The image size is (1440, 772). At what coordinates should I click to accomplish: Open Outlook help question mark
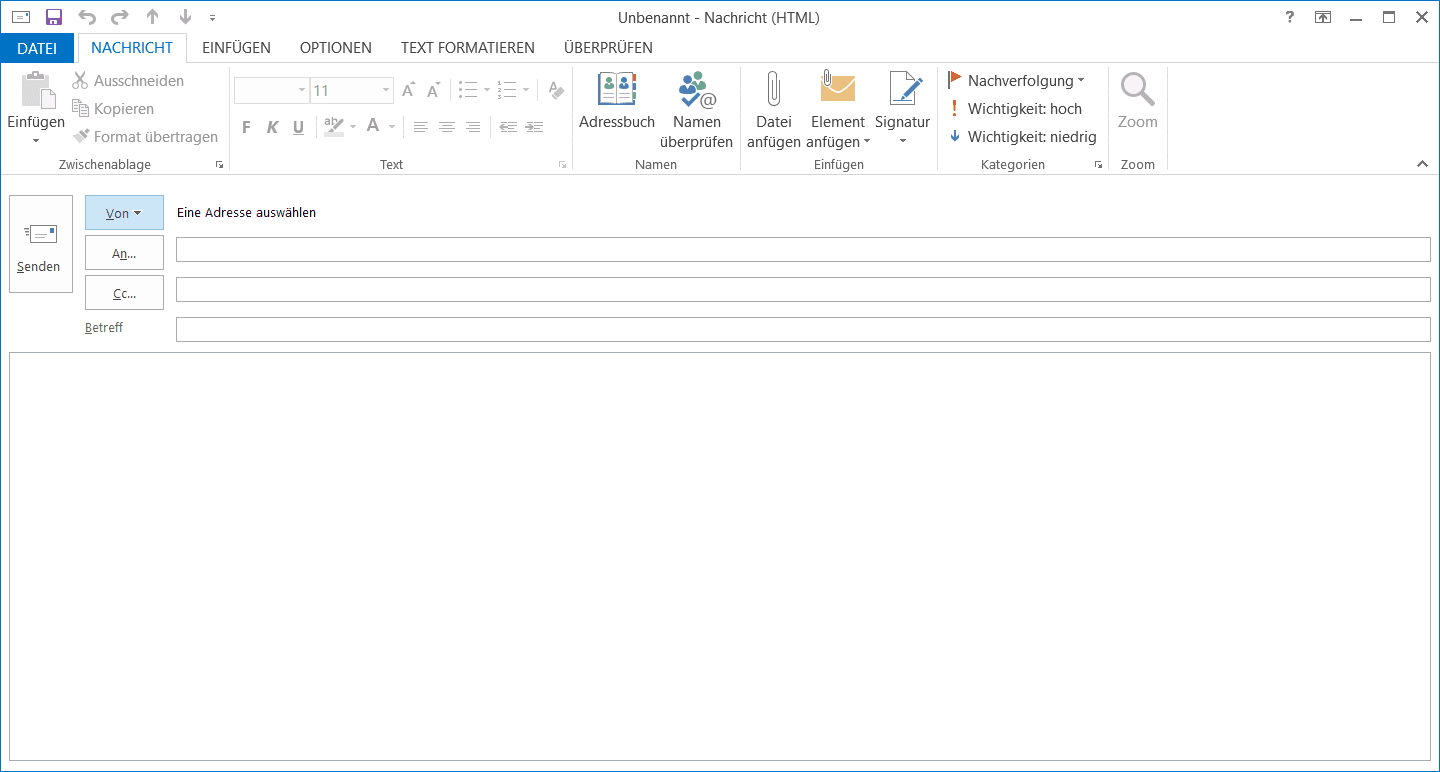(x=1290, y=17)
